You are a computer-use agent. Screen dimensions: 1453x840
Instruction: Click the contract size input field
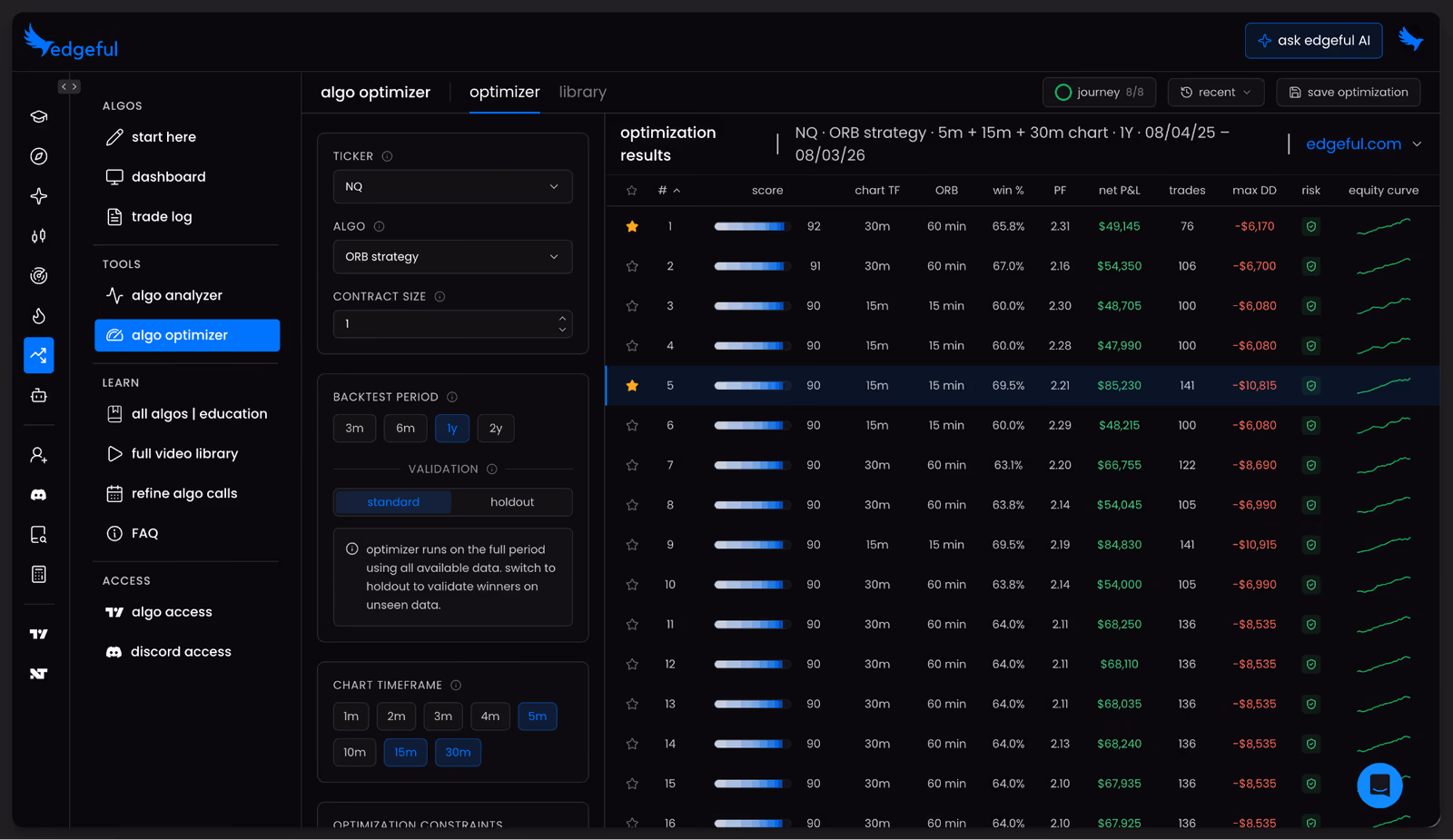pos(452,323)
